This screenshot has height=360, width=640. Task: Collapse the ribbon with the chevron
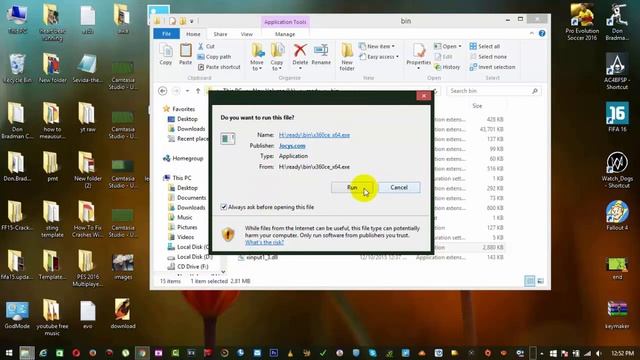pos(532,33)
